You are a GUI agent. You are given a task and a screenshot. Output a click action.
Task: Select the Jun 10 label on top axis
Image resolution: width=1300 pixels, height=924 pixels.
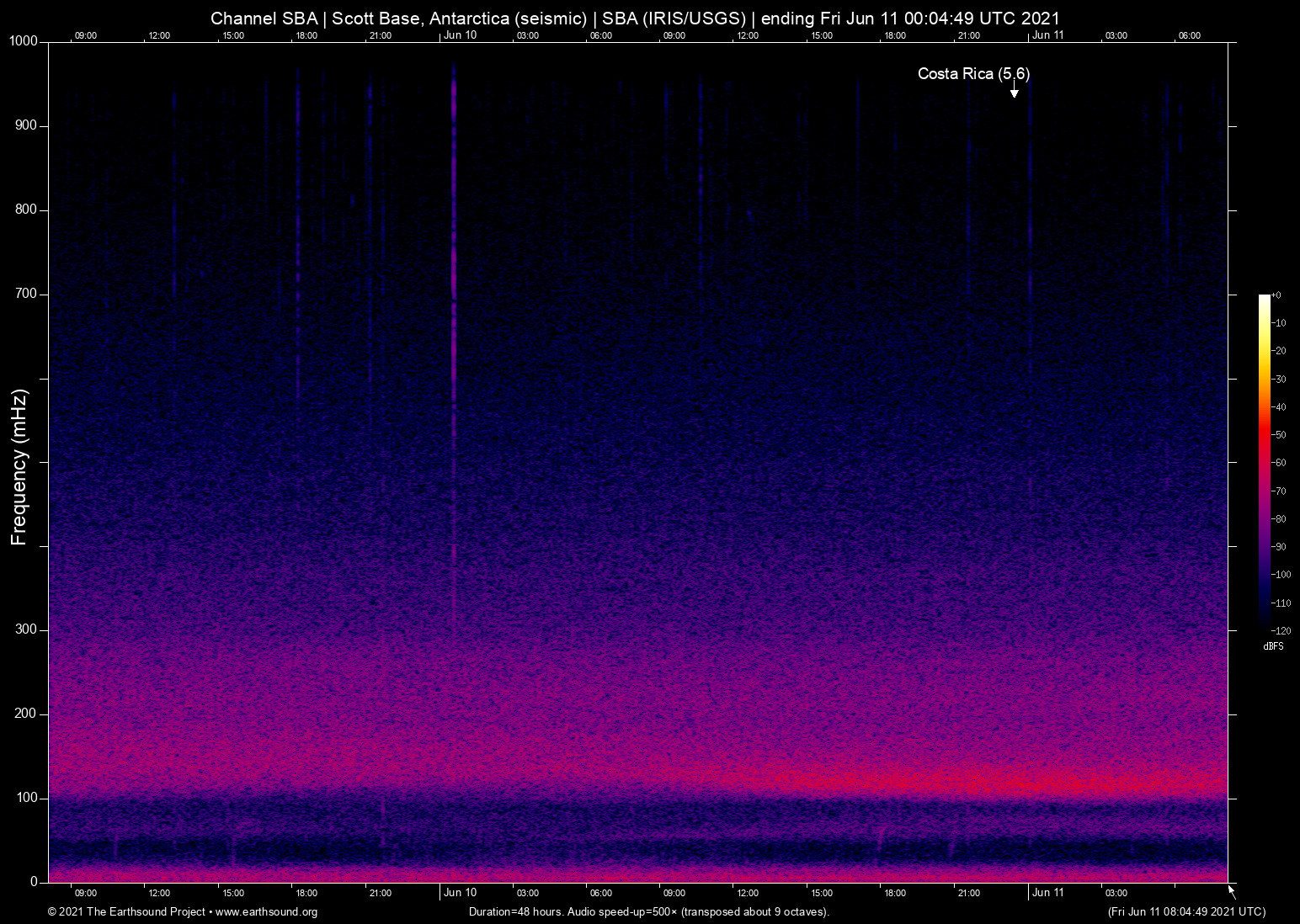tap(461, 36)
